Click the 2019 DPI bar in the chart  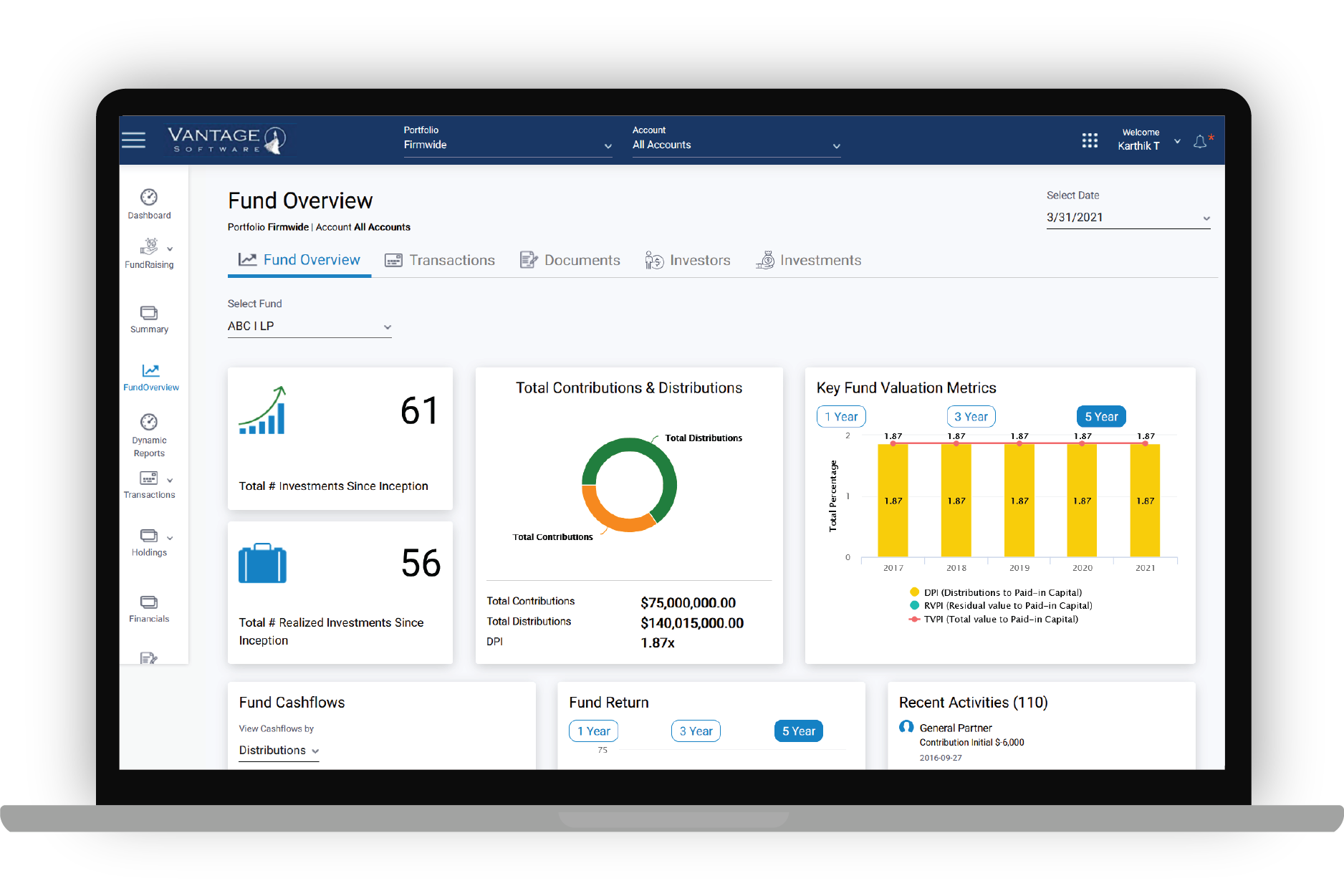click(1019, 501)
